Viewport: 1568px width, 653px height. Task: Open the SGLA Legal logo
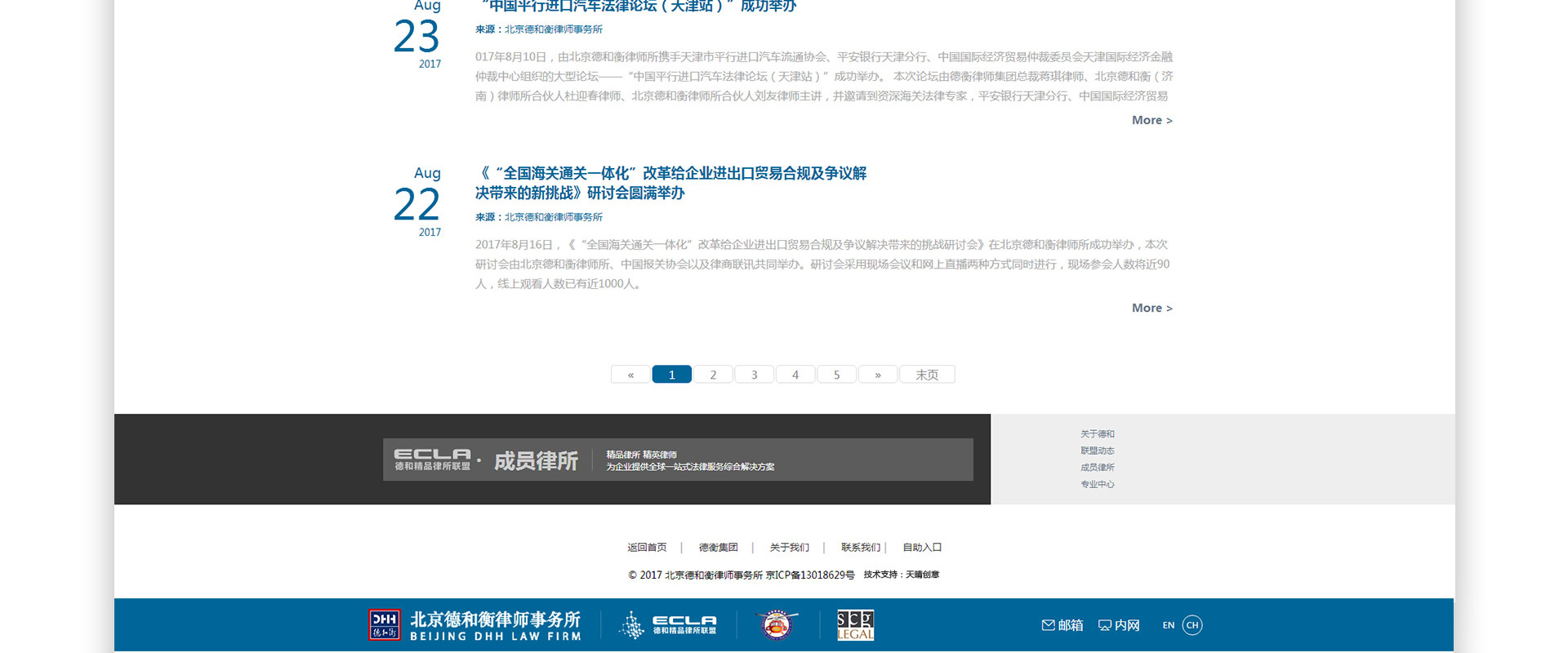click(x=855, y=625)
